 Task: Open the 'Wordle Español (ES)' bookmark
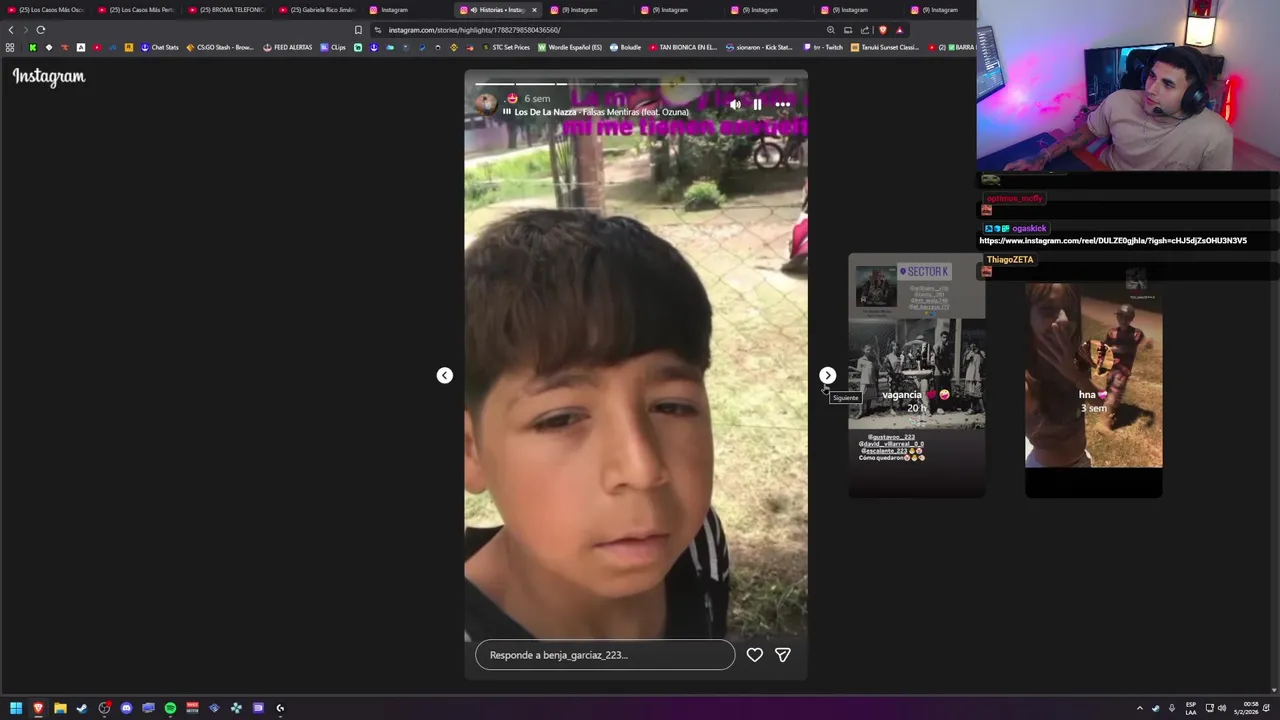point(571,47)
